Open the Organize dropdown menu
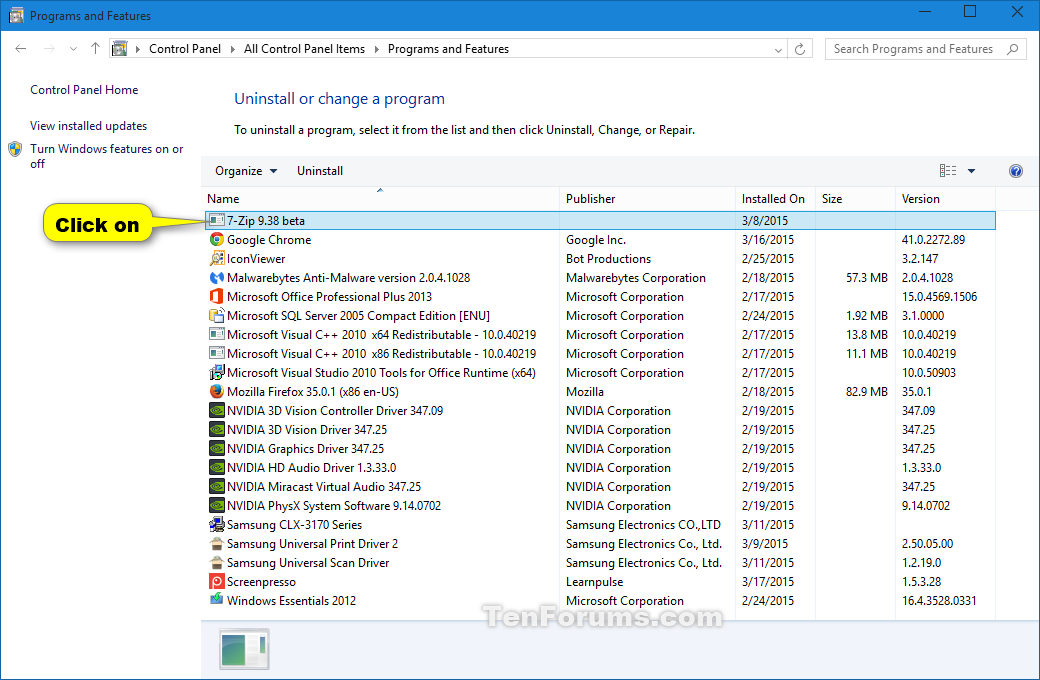This screenshot has height=680, width=1040. 246,171
